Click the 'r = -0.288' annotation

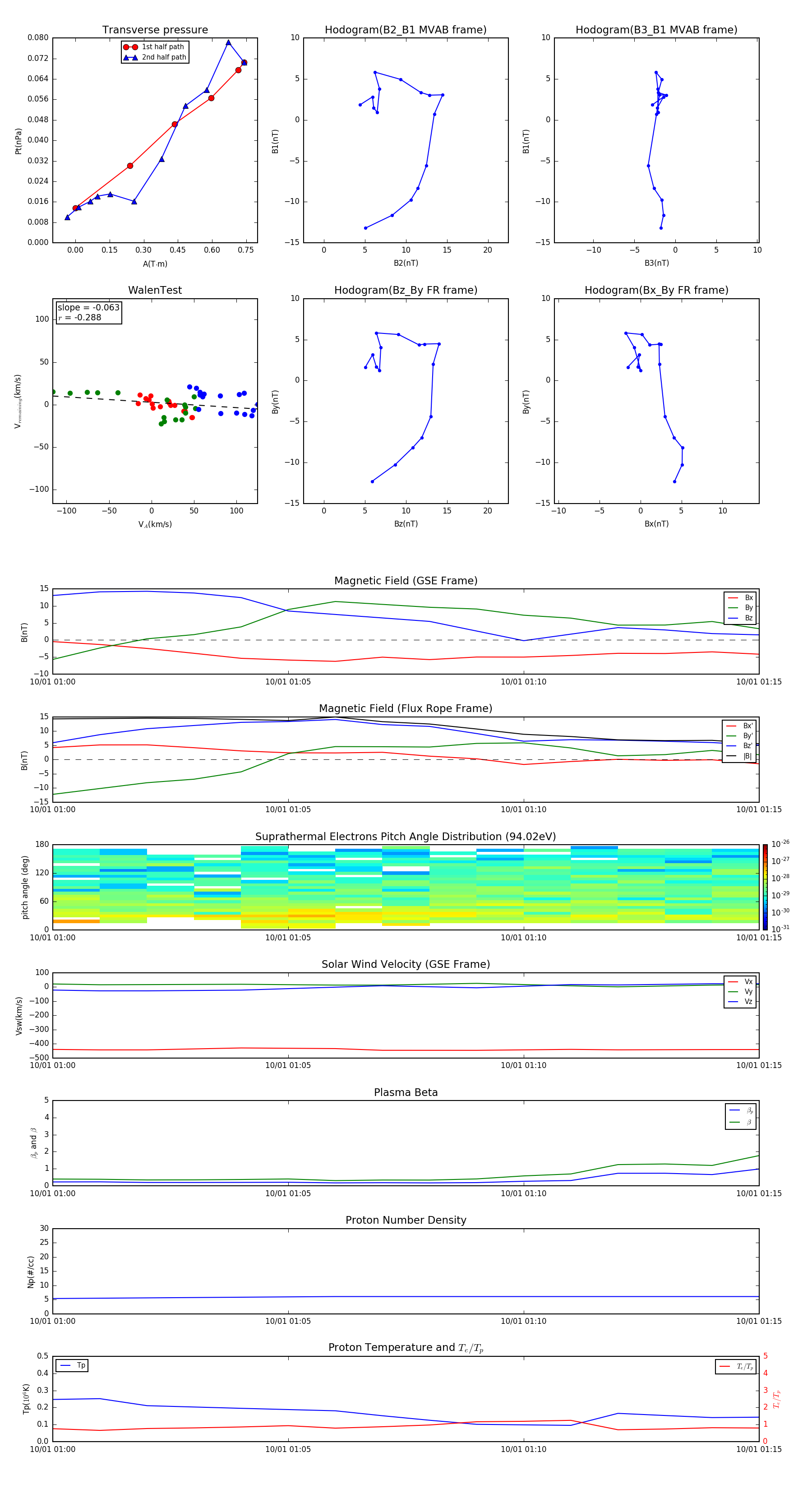[80, 317]
